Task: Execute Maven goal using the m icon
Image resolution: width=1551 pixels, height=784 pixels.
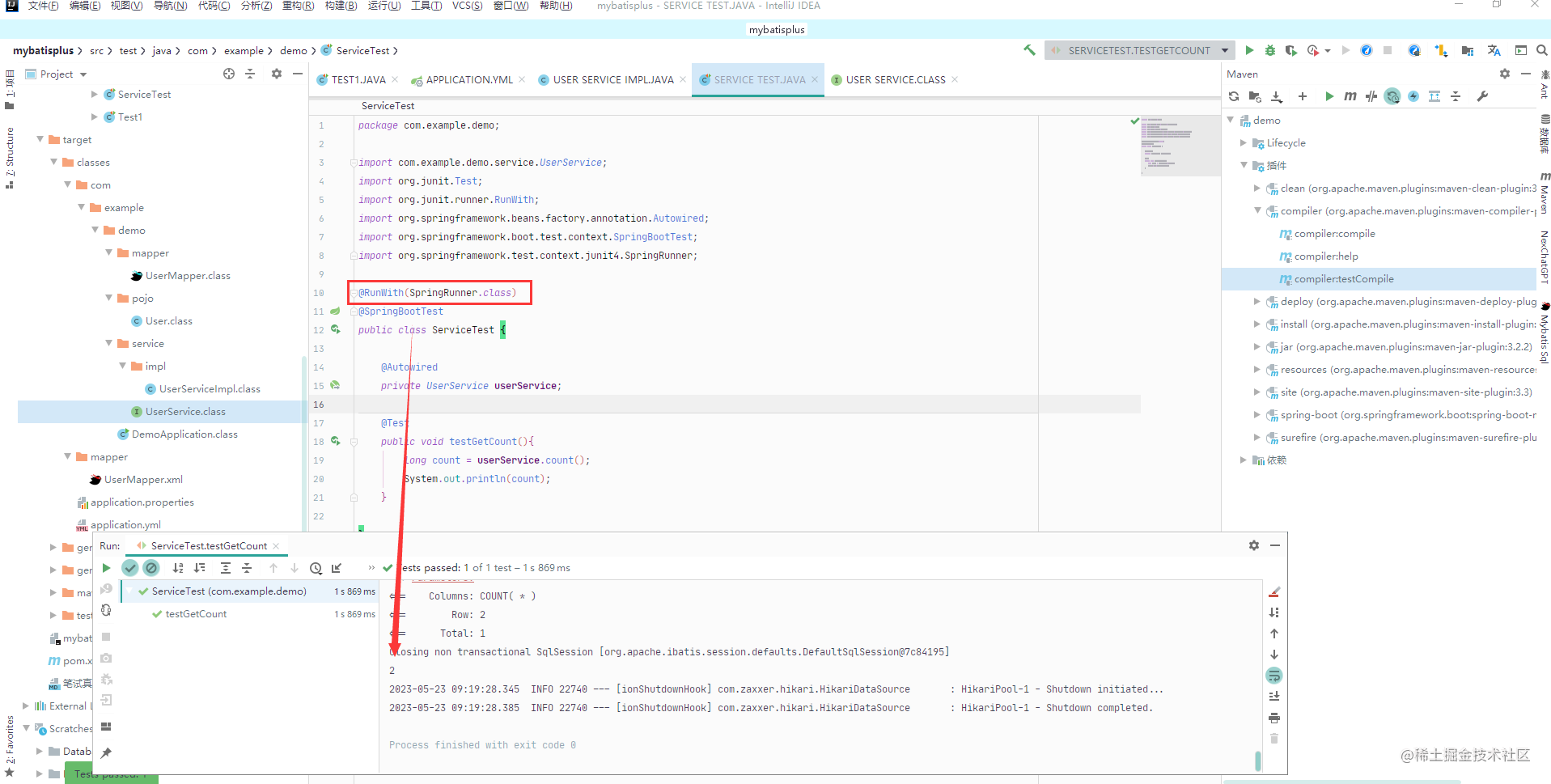Action: click(x=1350, y=96)
